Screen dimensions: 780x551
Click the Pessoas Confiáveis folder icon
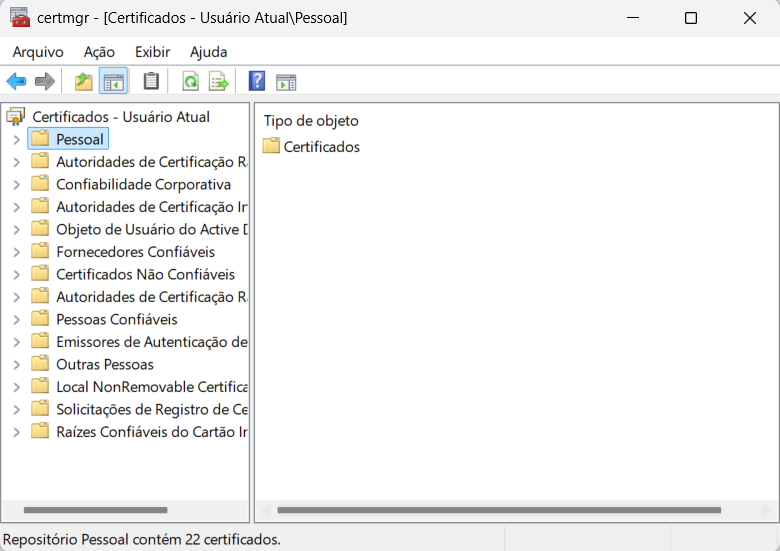point(40,318)
